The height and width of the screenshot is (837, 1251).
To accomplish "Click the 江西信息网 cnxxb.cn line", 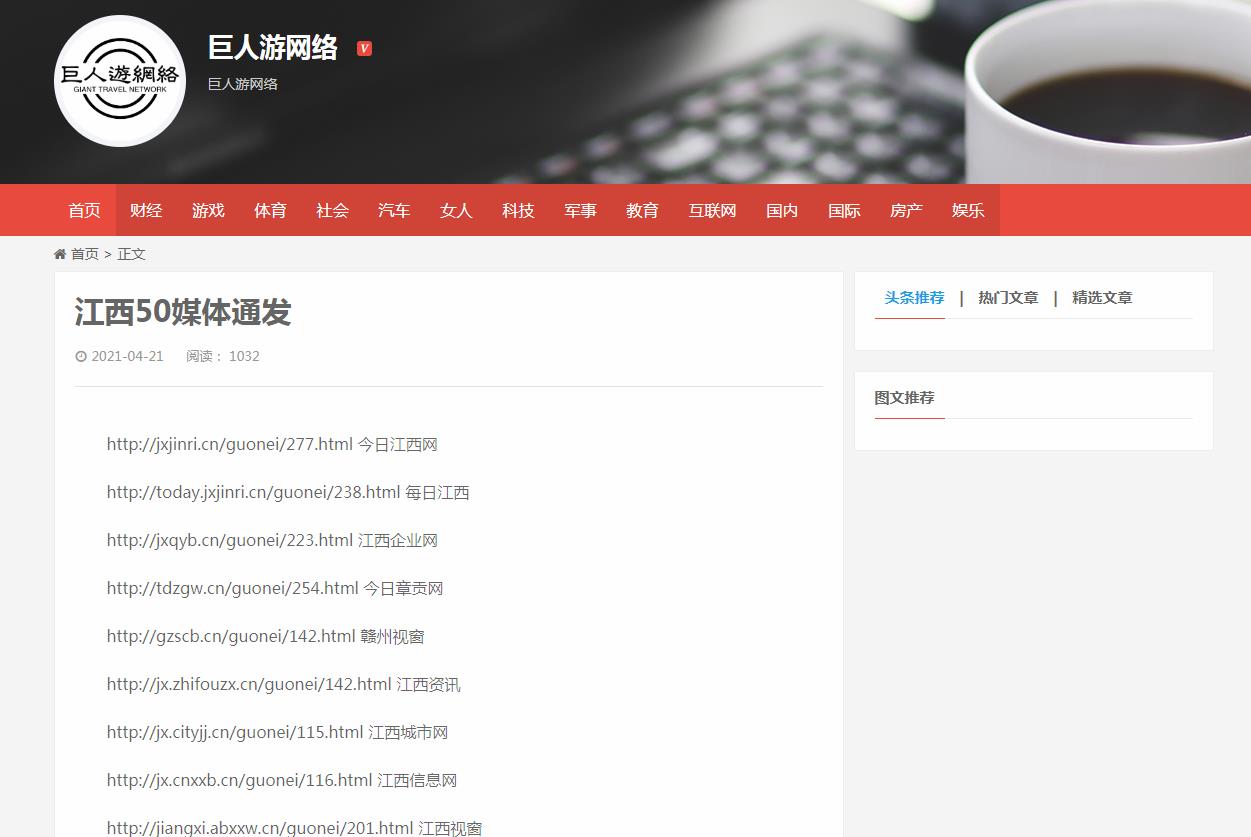I will point(282,780).
